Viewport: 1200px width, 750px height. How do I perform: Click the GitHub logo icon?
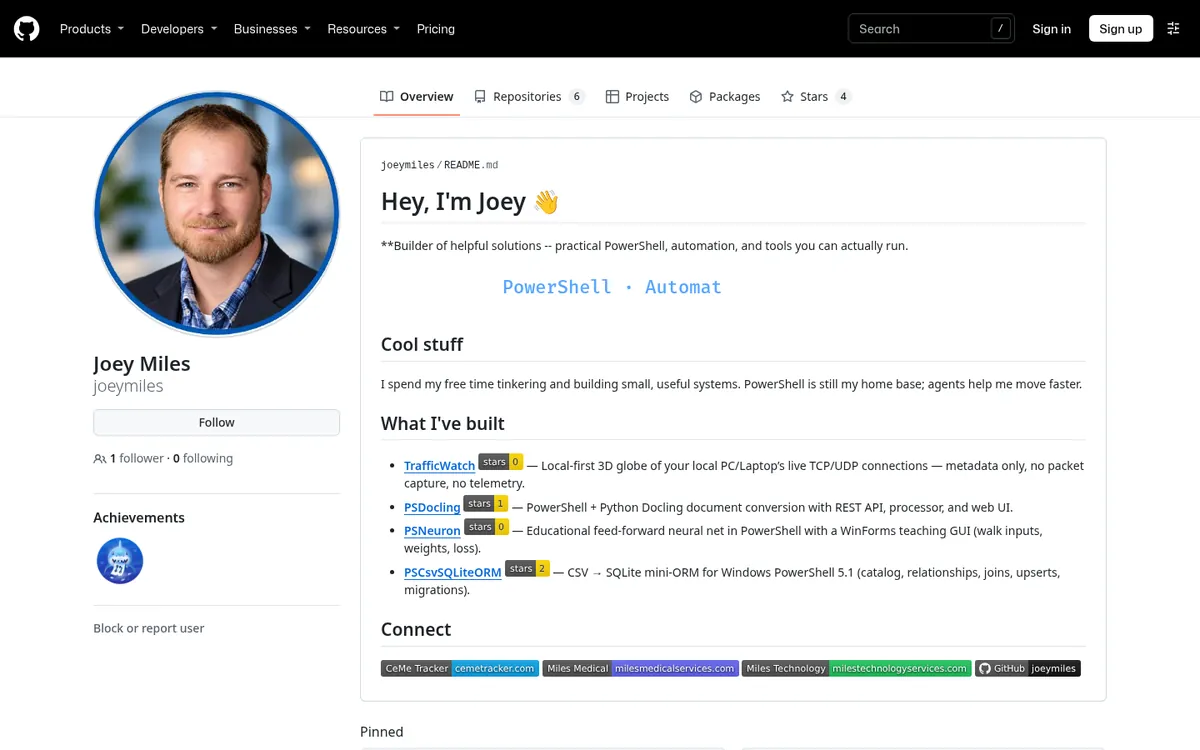coord(27,29)
